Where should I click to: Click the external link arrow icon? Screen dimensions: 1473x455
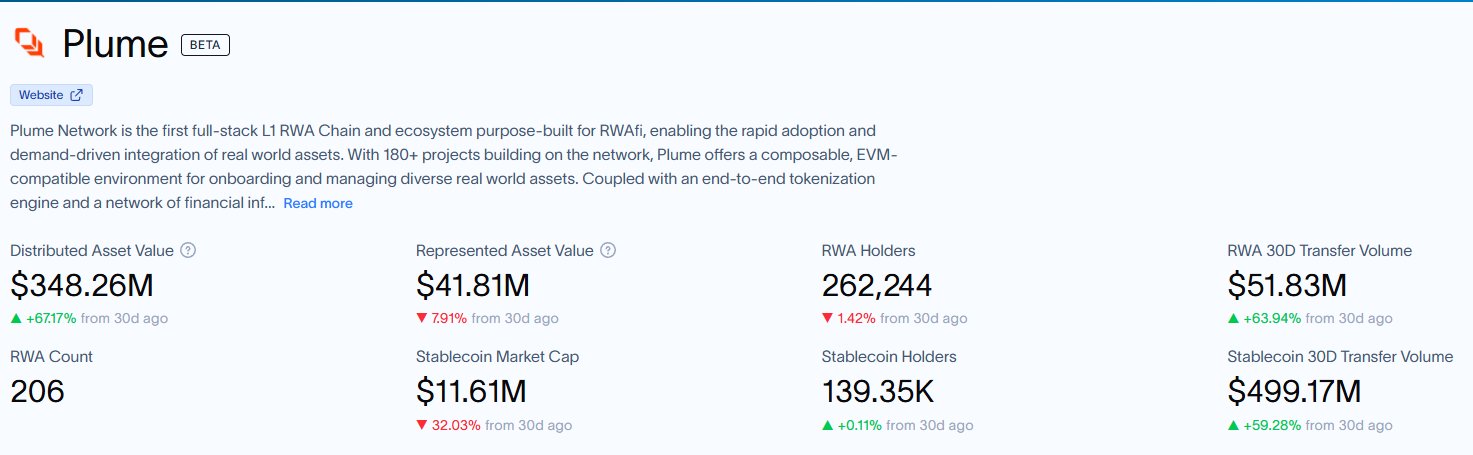[x=77, y=95]
